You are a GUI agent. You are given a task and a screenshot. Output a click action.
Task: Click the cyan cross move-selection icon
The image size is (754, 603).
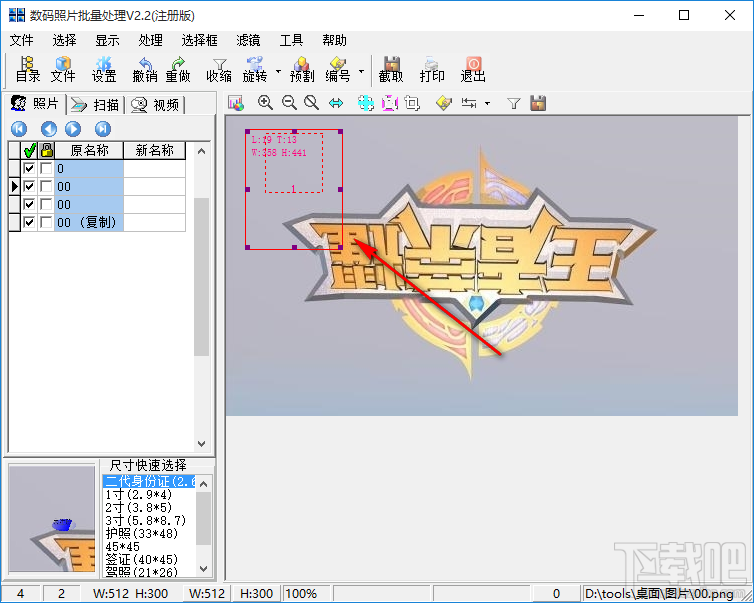point(366,103)
